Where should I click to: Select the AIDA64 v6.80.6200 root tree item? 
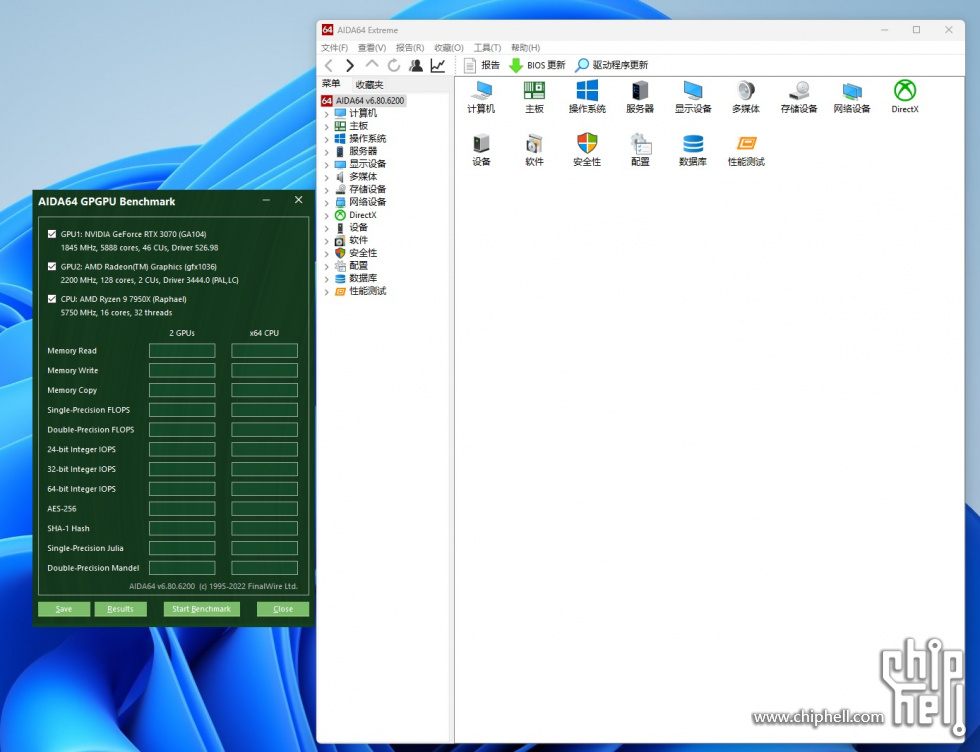point(370,101)
